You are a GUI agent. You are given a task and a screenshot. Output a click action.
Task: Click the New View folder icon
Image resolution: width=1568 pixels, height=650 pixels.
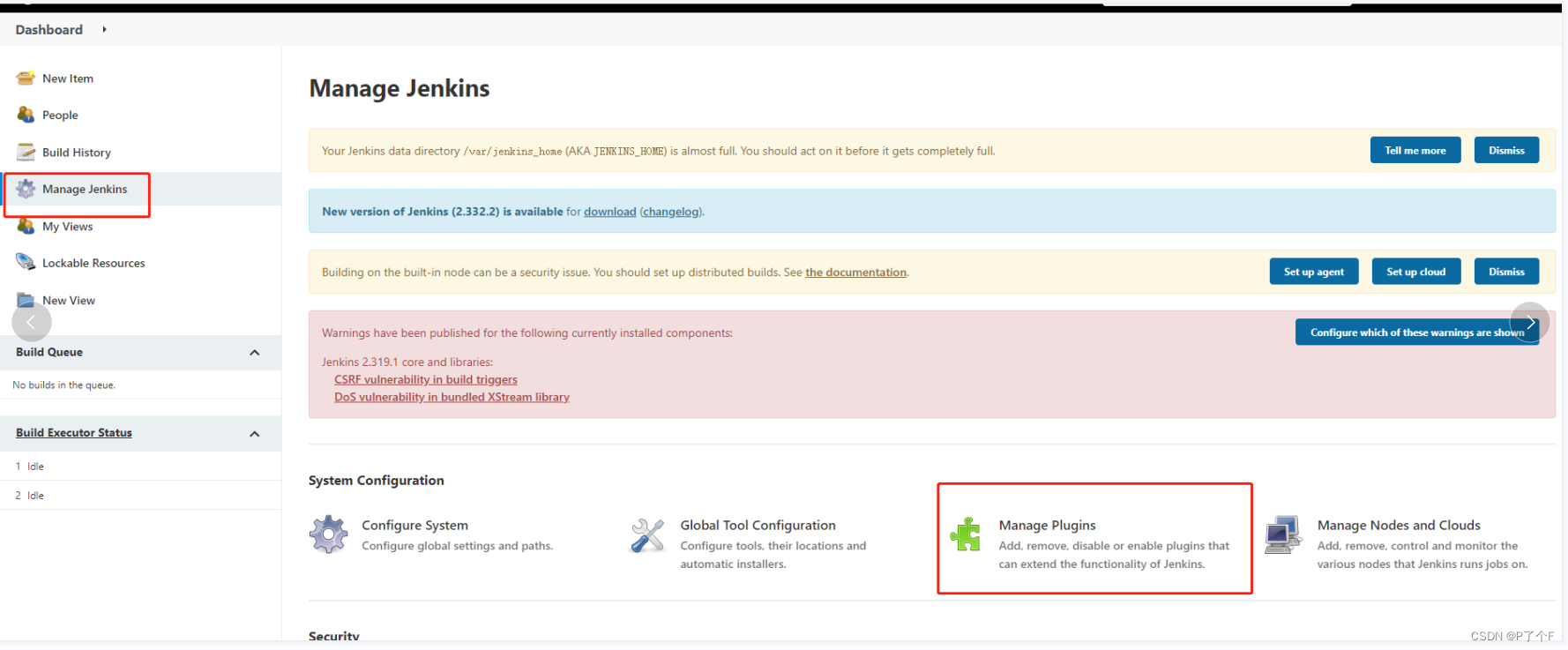pos(26,300)
